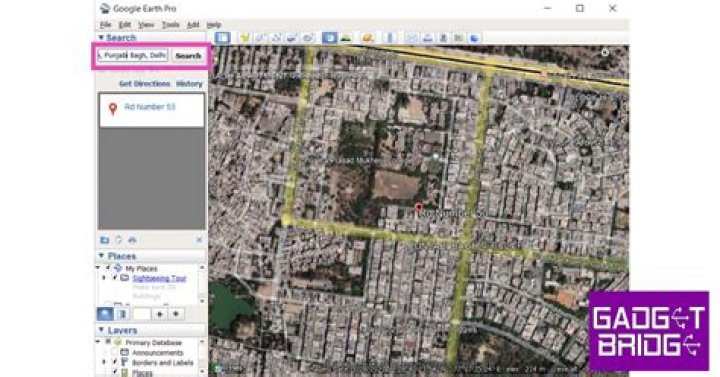Open the Help menu
The height and width of the screenshot is (377, 720).
(214, 25)
